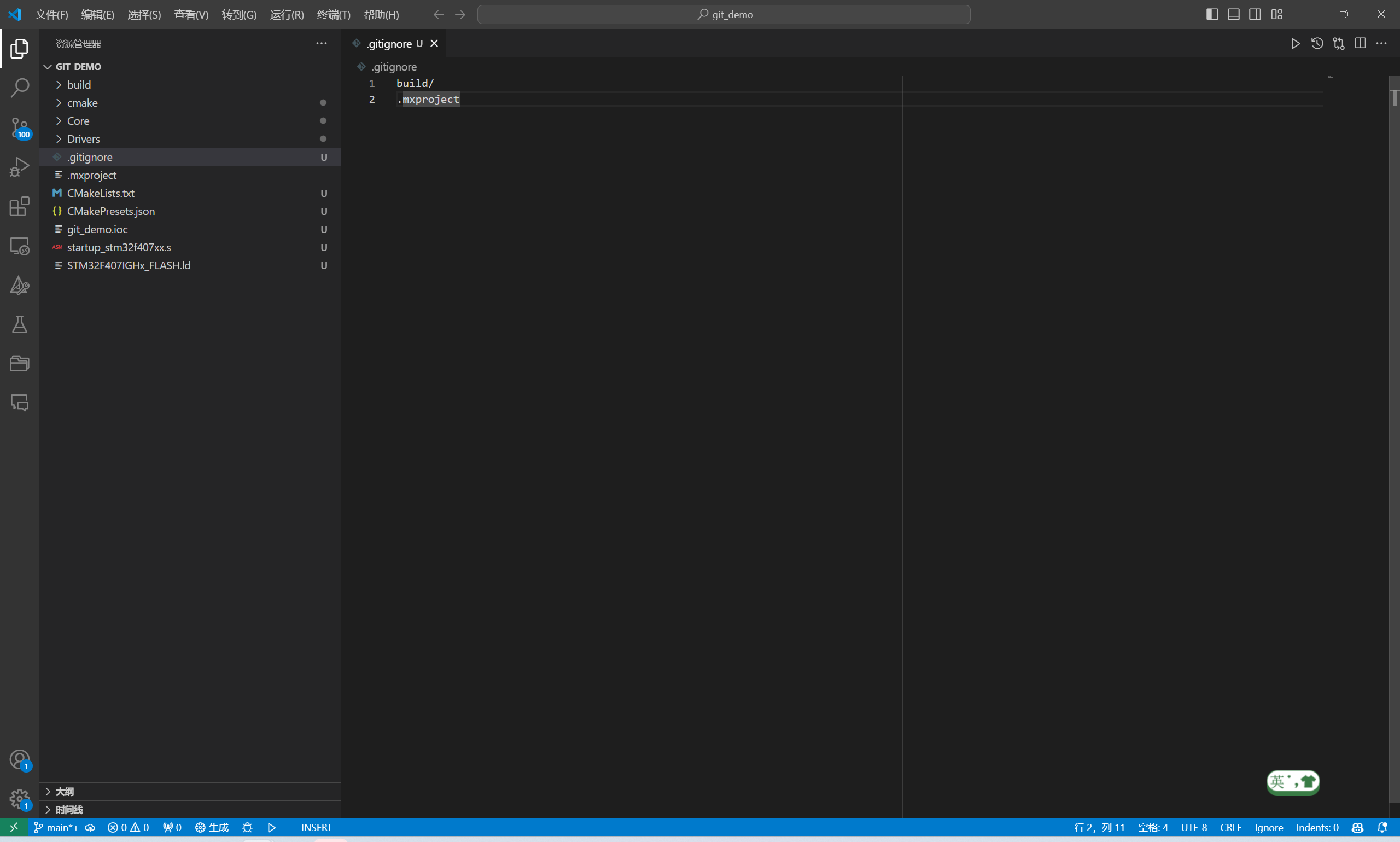
Task: Expand the Drivers folder
Action: (83, 139)
